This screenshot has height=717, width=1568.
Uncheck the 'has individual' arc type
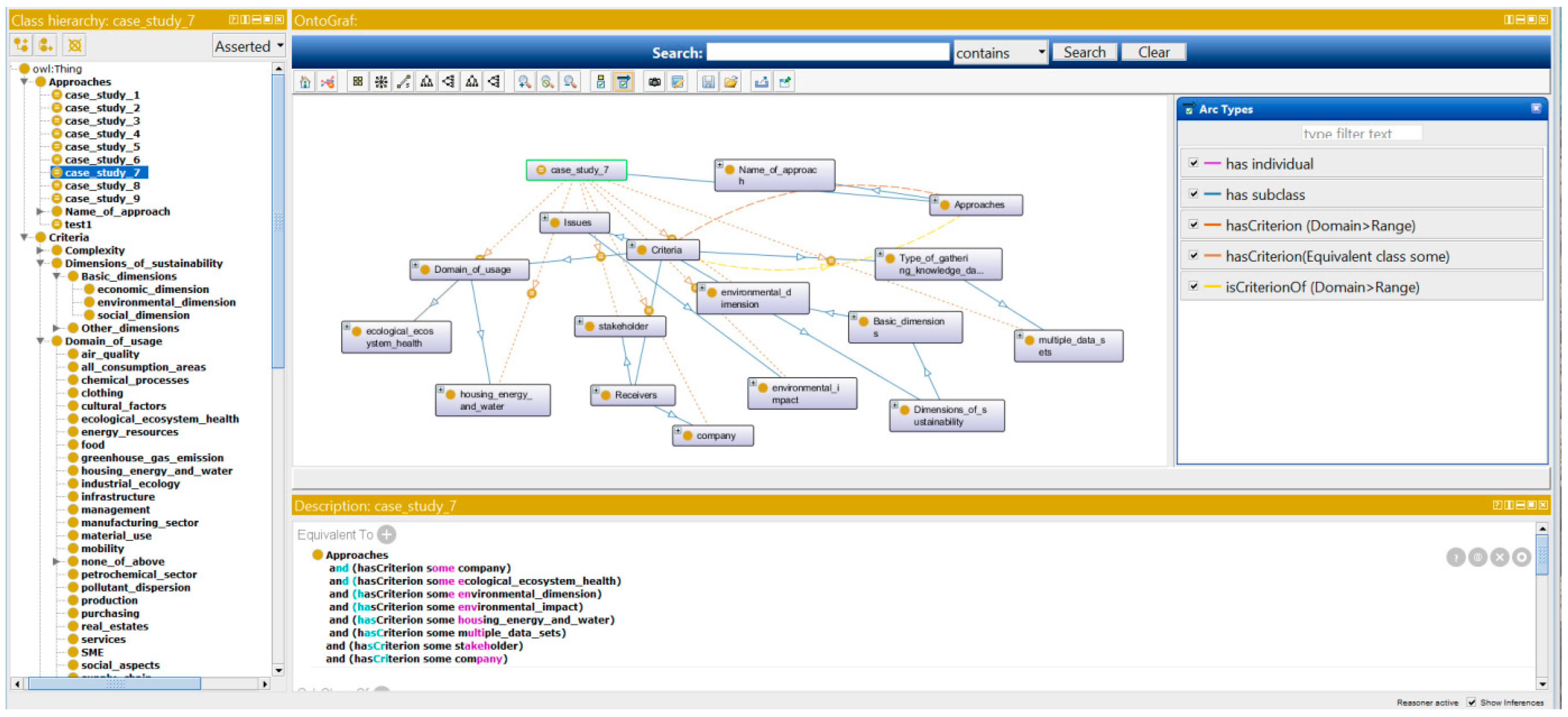pos(1194,163)
